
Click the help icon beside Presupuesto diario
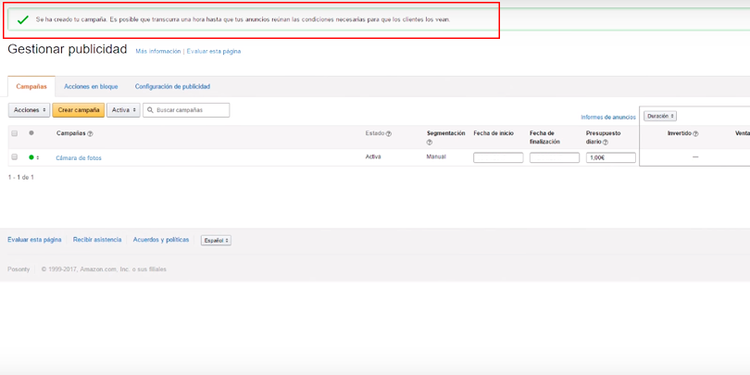click(606, 143)
